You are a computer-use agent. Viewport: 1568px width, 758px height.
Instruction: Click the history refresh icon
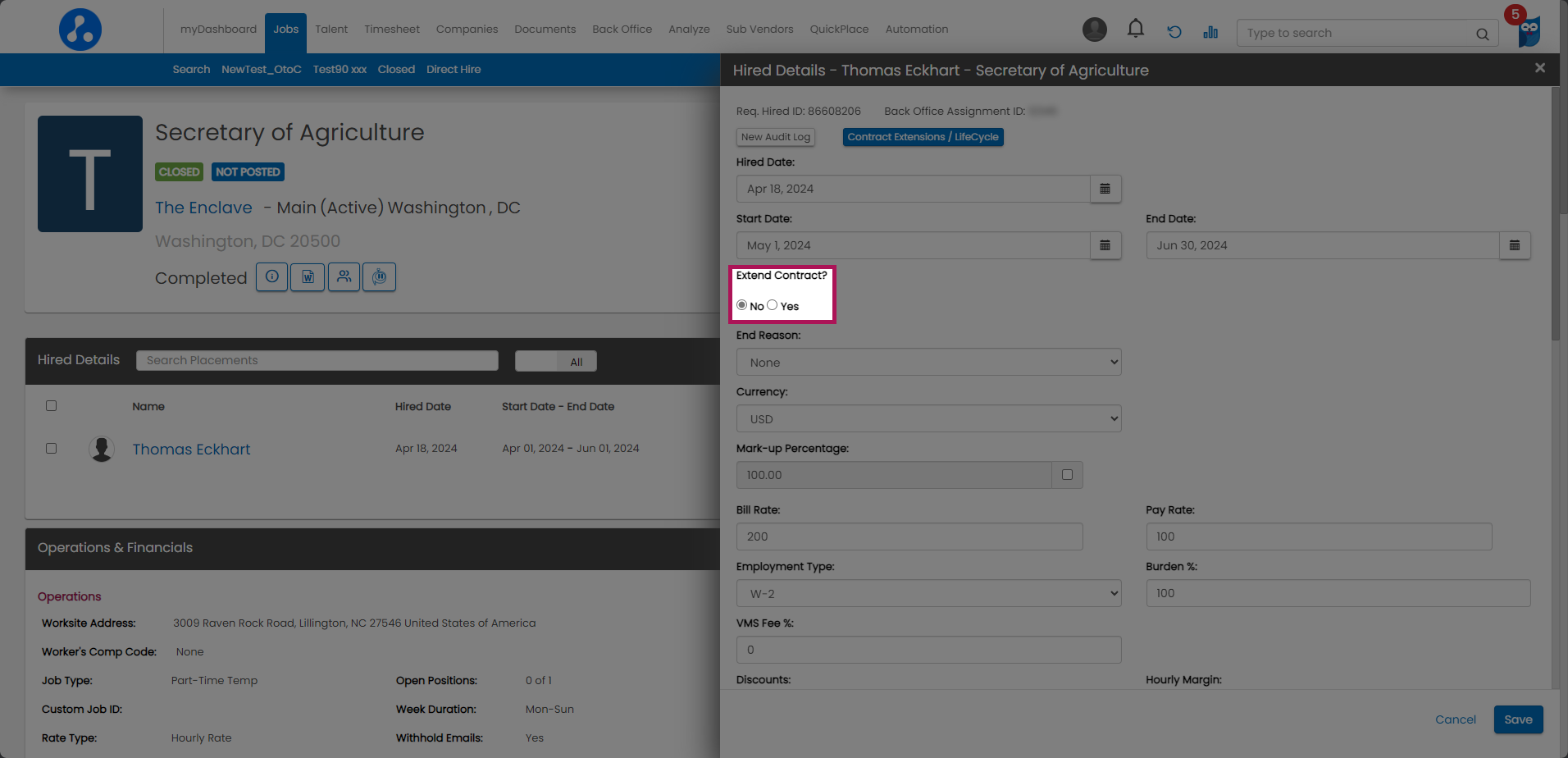pos(1174,32)
